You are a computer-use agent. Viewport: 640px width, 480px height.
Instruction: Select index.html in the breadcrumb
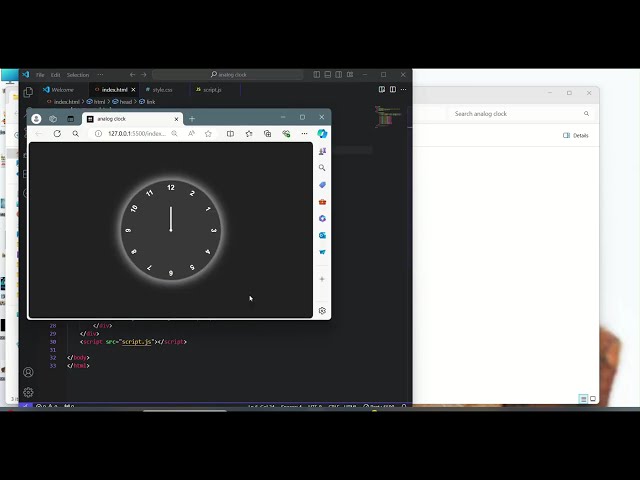67,102
